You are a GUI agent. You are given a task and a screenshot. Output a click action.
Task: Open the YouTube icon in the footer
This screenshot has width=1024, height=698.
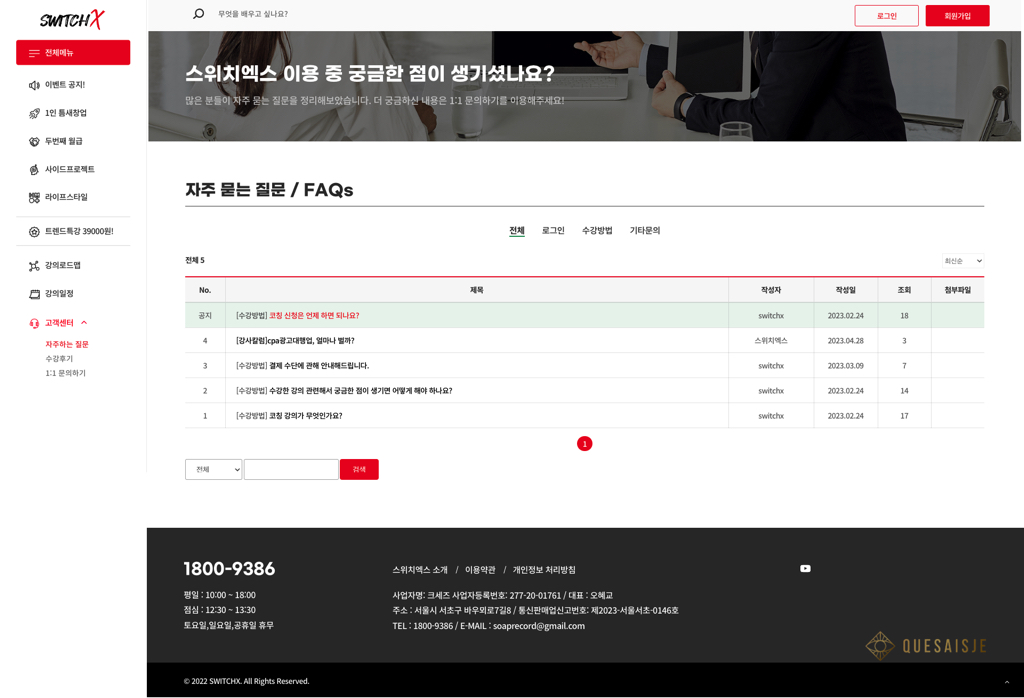pyautogui.click(x=805, y=569)
